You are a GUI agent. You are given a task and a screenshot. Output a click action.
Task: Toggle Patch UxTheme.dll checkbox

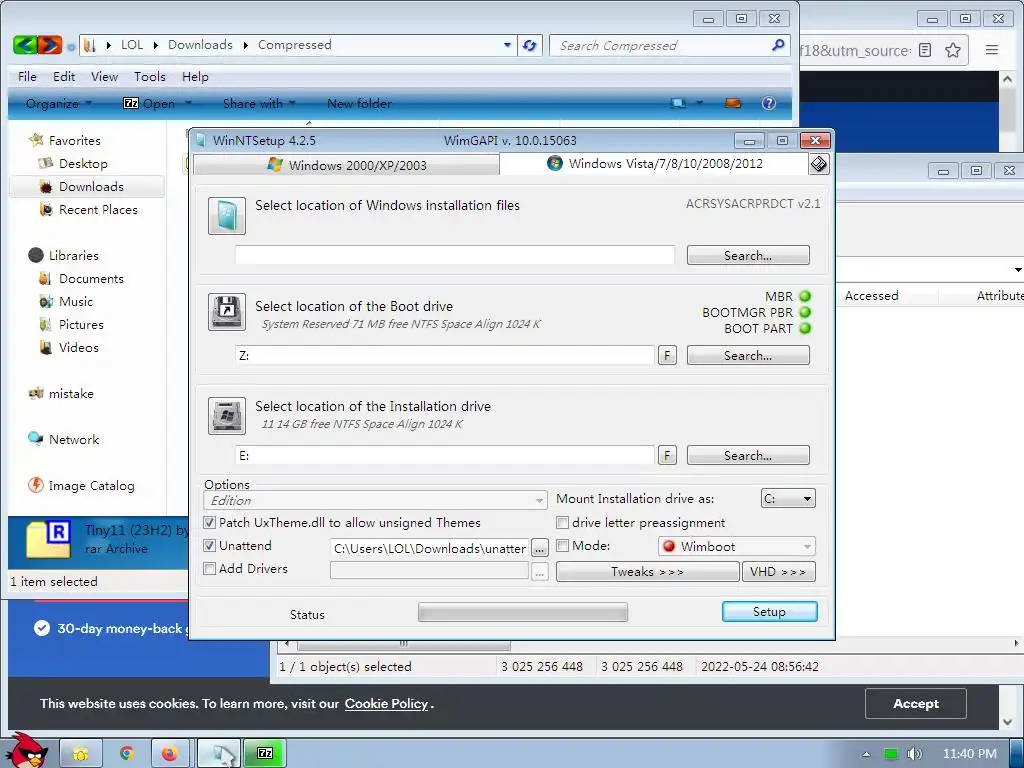click(x=210, y=522)
